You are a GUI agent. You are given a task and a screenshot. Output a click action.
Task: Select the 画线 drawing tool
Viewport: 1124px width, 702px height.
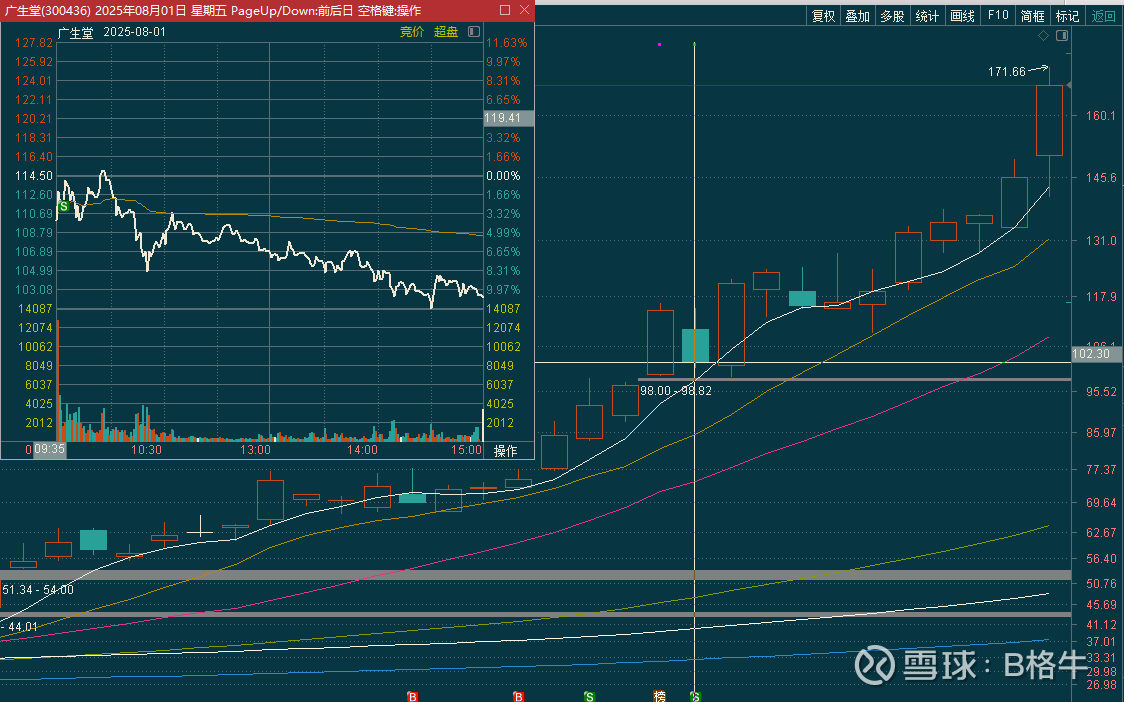[x=962, y=16]
